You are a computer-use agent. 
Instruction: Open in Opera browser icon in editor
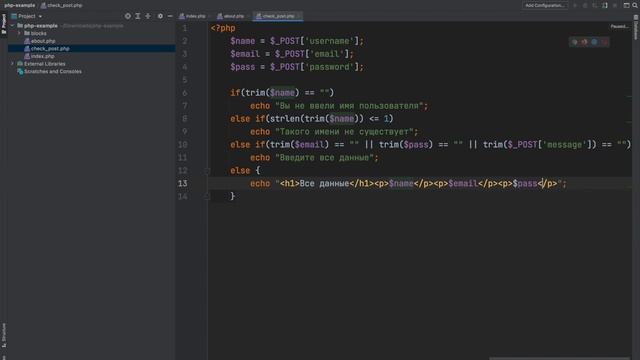604,42
